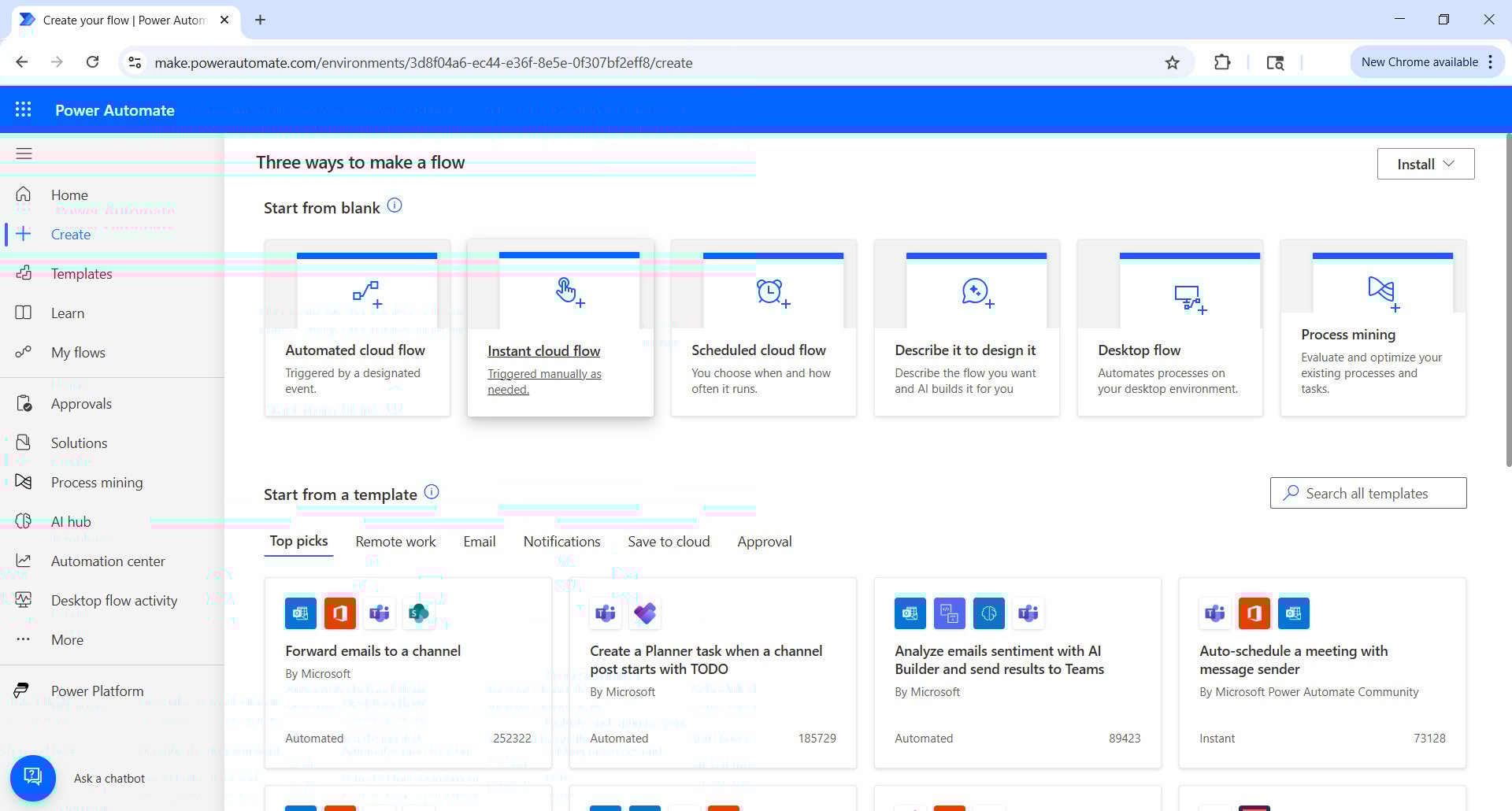Click the 'Three ways to make a flow' heading
Image resolution: width=1512 pixels, height=811 pixels.
coord(360,162)
